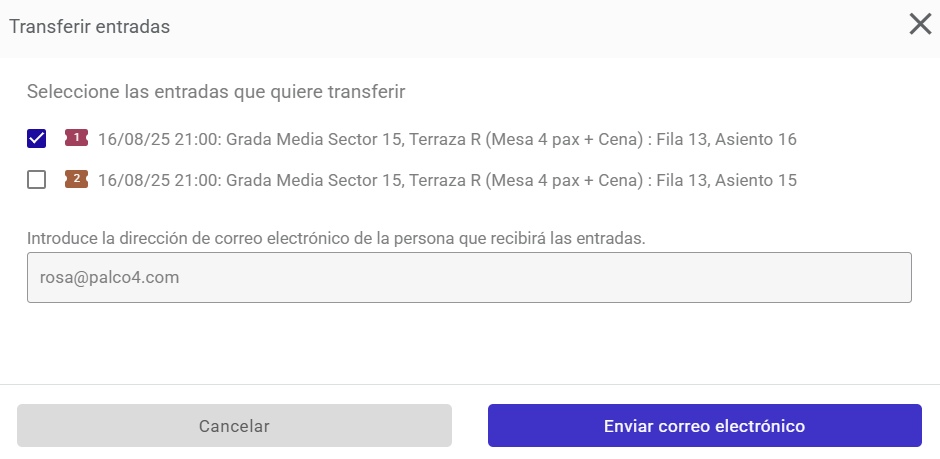Select the Fila 13, Asiento 15 ticket label
Screen dimensions: 940x459
[447, 180]
